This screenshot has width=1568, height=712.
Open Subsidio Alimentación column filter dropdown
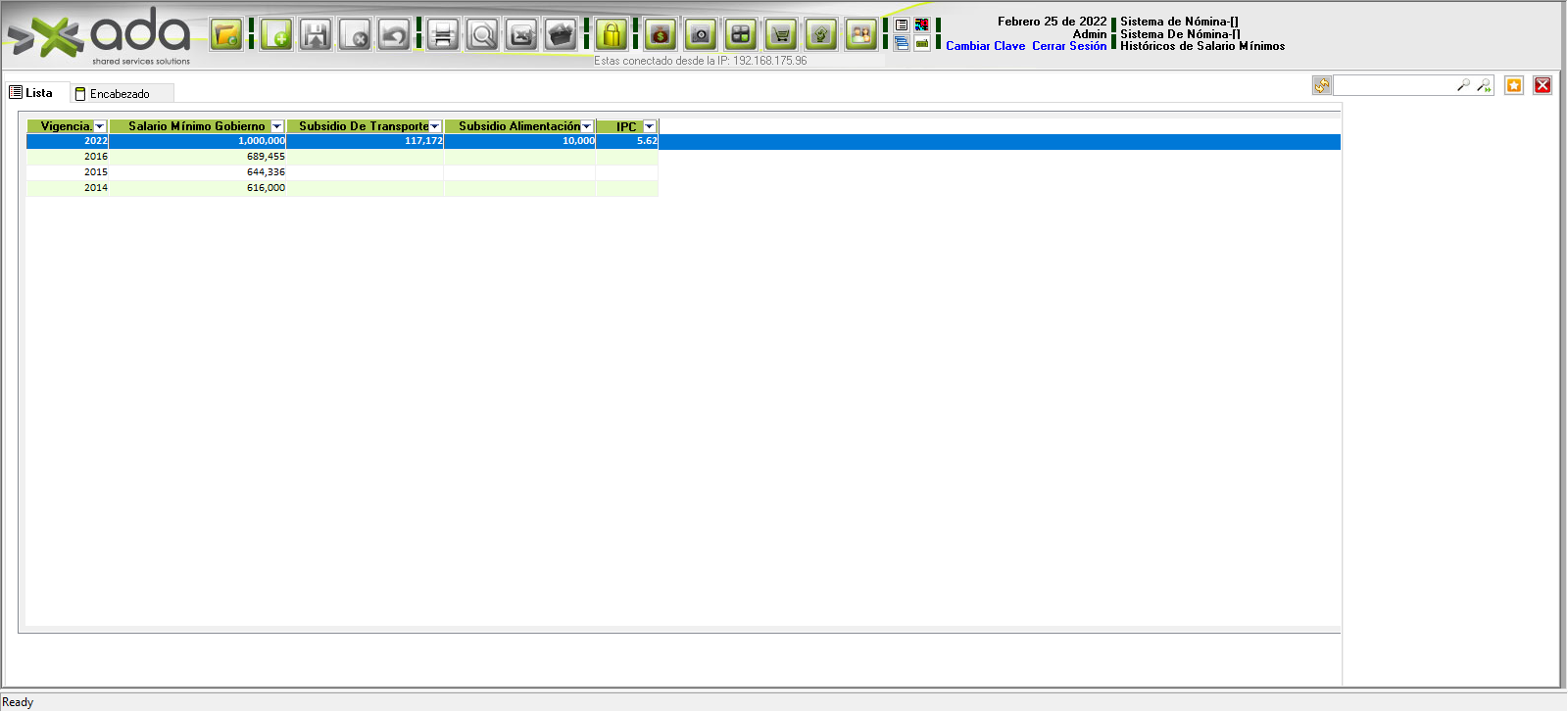pos(587,126)
